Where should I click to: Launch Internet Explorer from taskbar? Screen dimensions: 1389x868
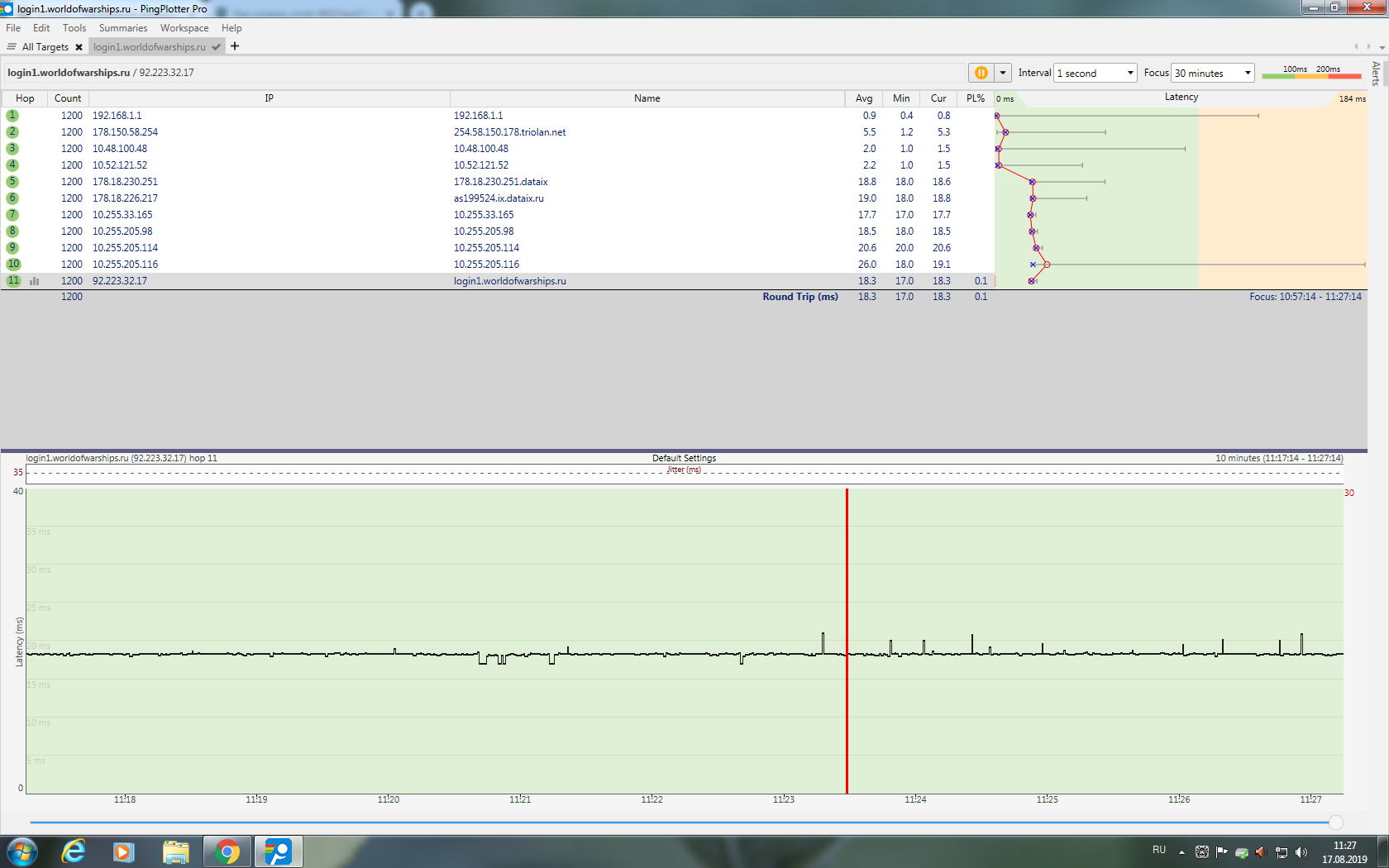[x=74, y=851]
